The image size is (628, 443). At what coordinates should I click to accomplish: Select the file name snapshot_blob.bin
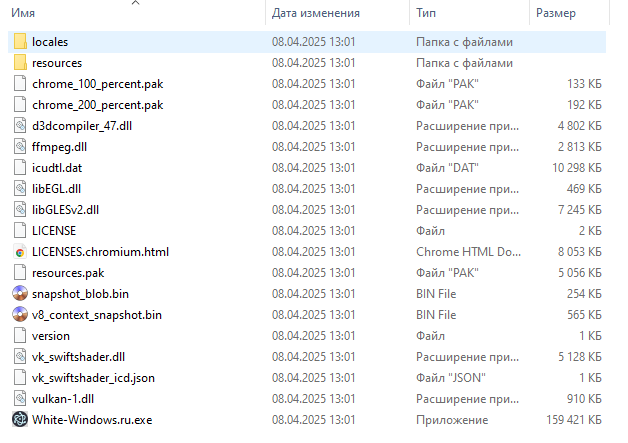[x=81, y=294]
